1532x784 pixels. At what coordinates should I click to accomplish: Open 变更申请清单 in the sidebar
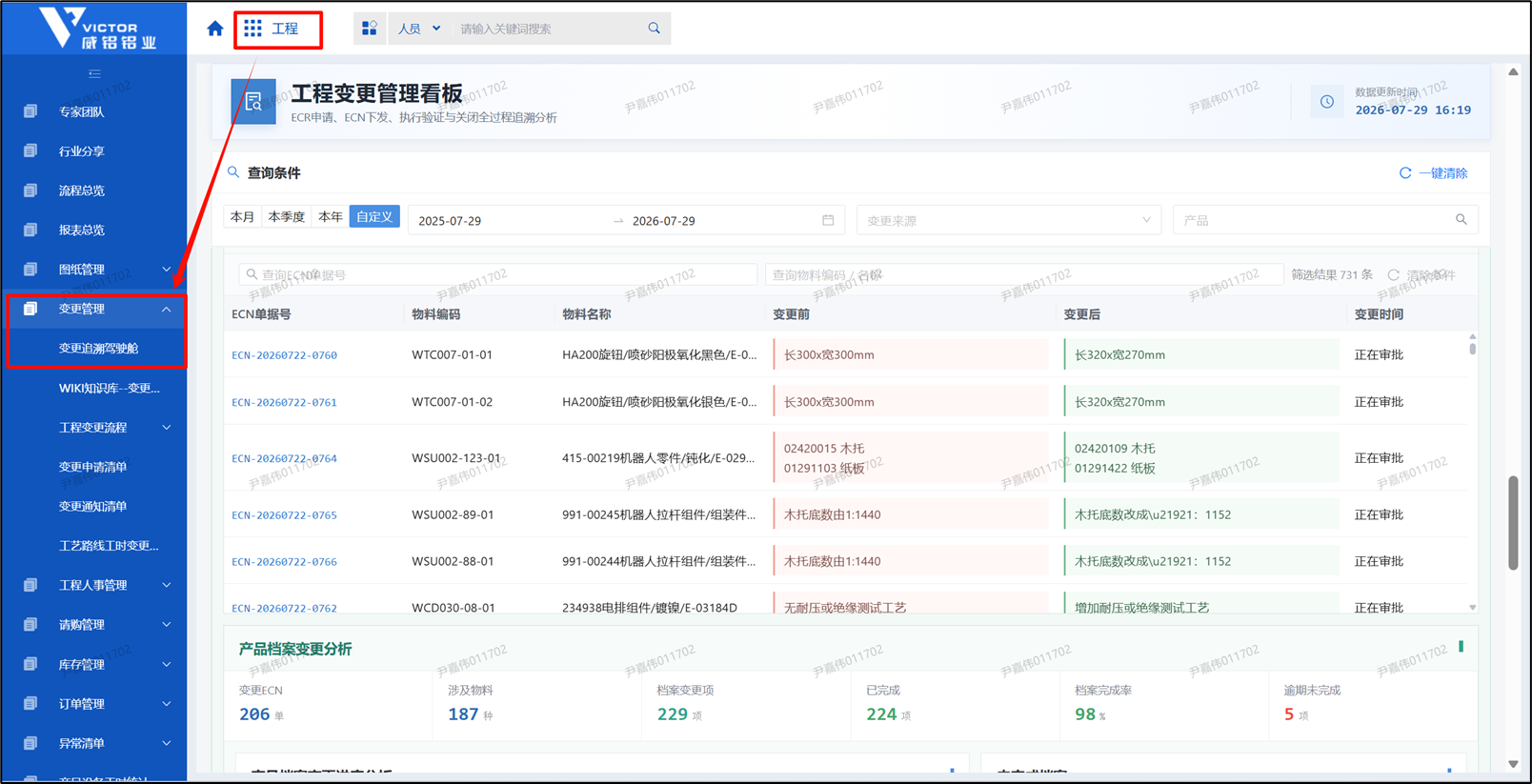[92, 467]
